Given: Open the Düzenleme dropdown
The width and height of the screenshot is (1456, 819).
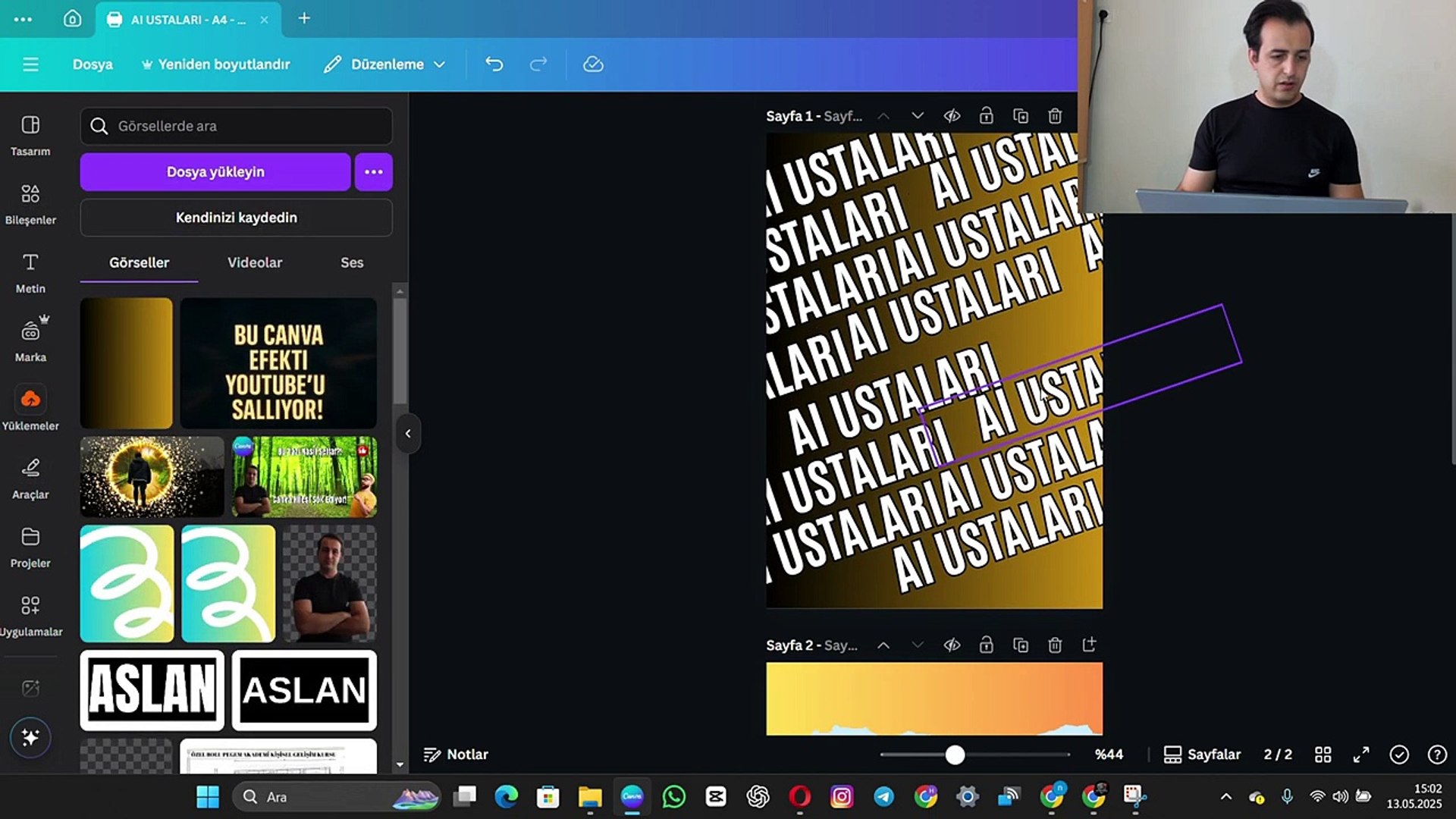Looking at the screenshot, I should [x=385, y=64].
